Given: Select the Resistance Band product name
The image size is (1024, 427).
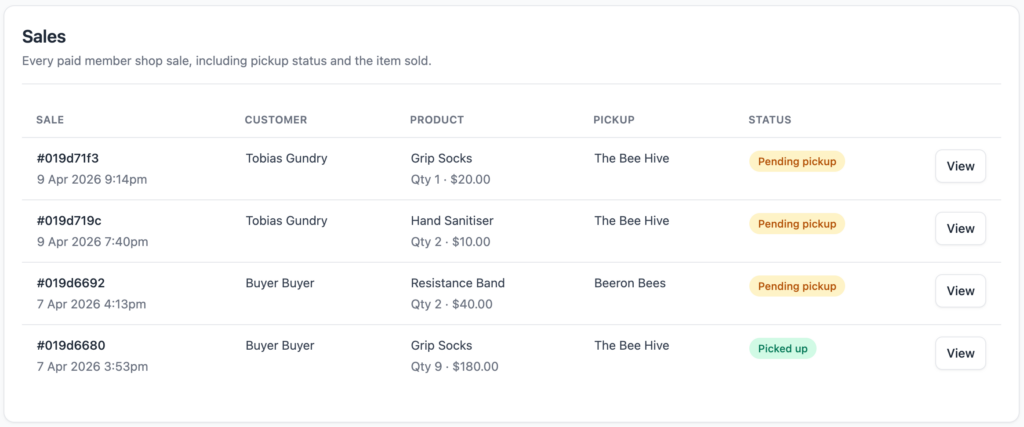Looking at the screenshot, I should click(458, 283).
